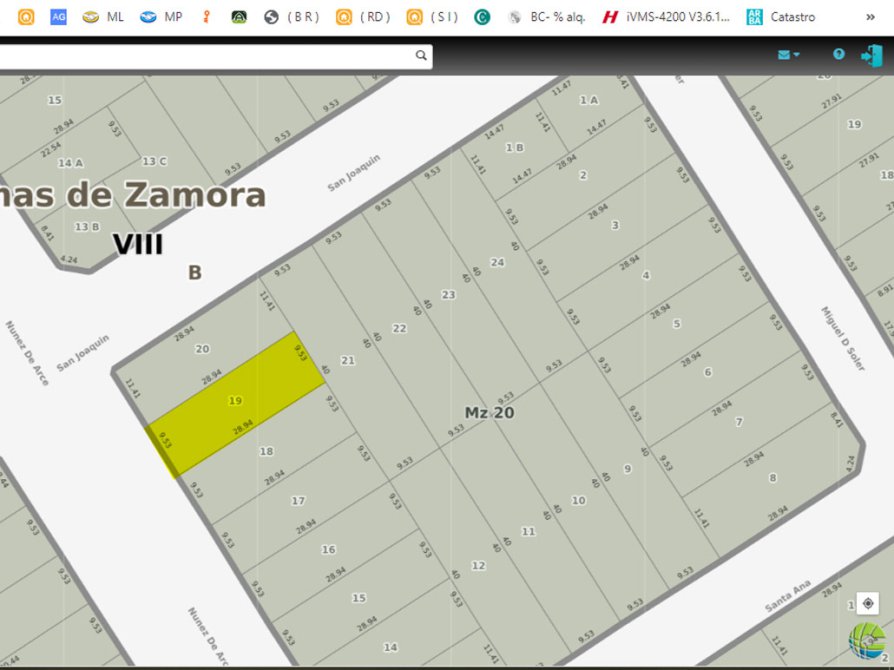Open the envelope messages dropdown
894x670 pixels.
pos(788,55)
